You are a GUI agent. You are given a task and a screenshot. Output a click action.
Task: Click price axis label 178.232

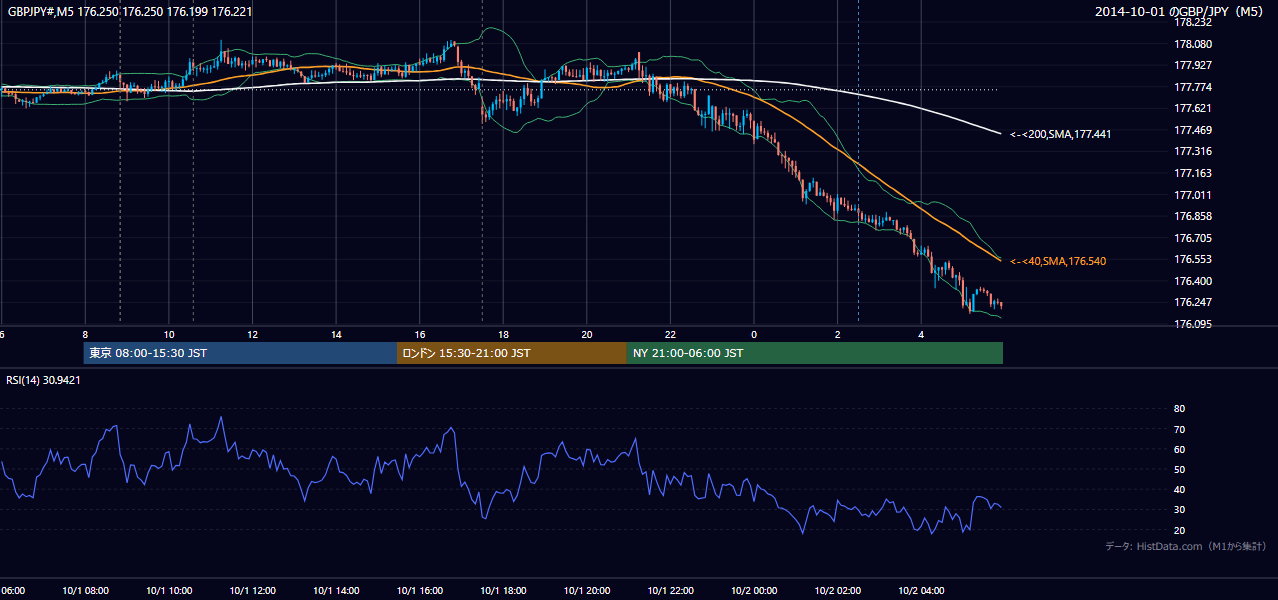point(1193,22)
